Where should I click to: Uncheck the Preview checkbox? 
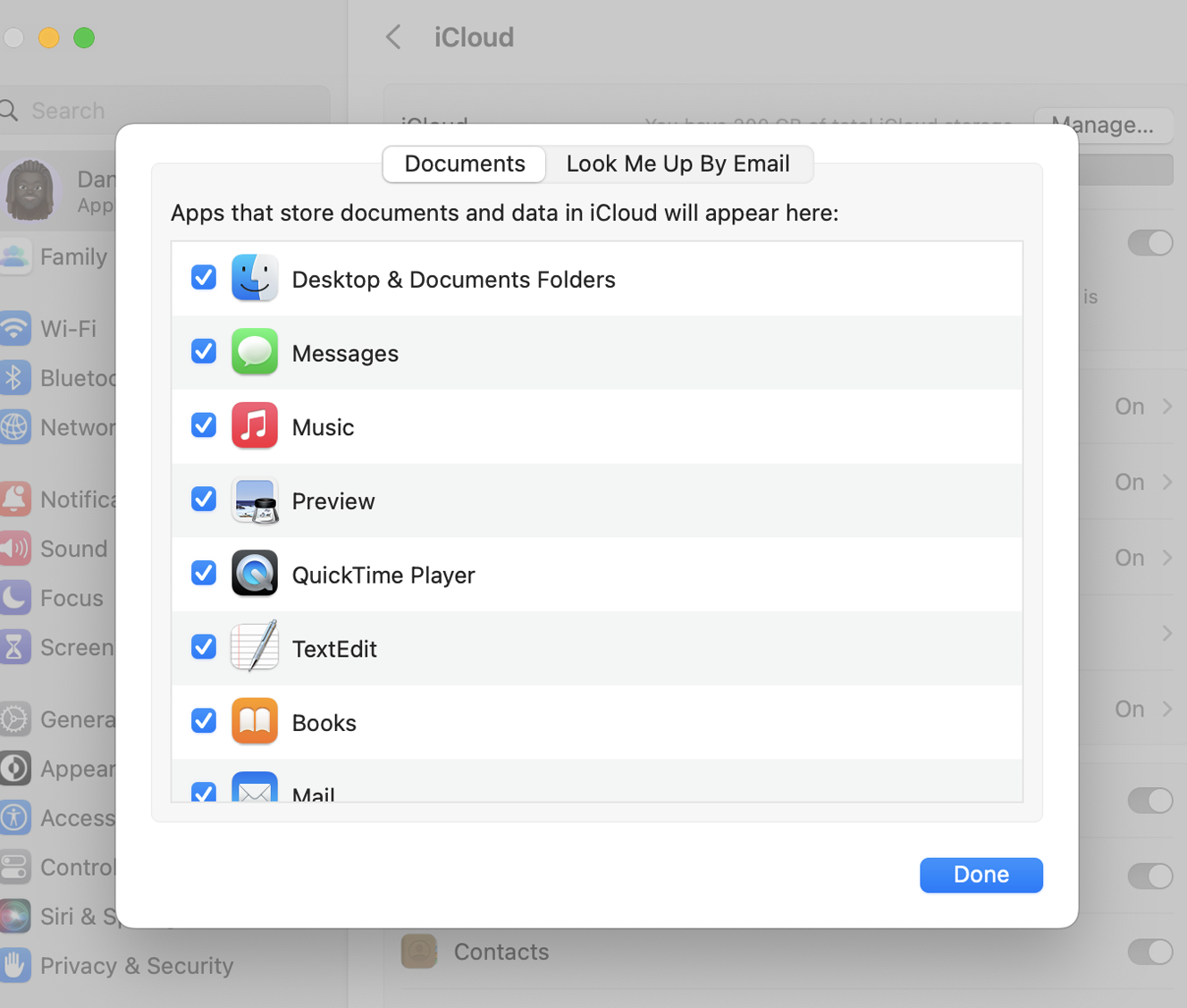[204, 499]
